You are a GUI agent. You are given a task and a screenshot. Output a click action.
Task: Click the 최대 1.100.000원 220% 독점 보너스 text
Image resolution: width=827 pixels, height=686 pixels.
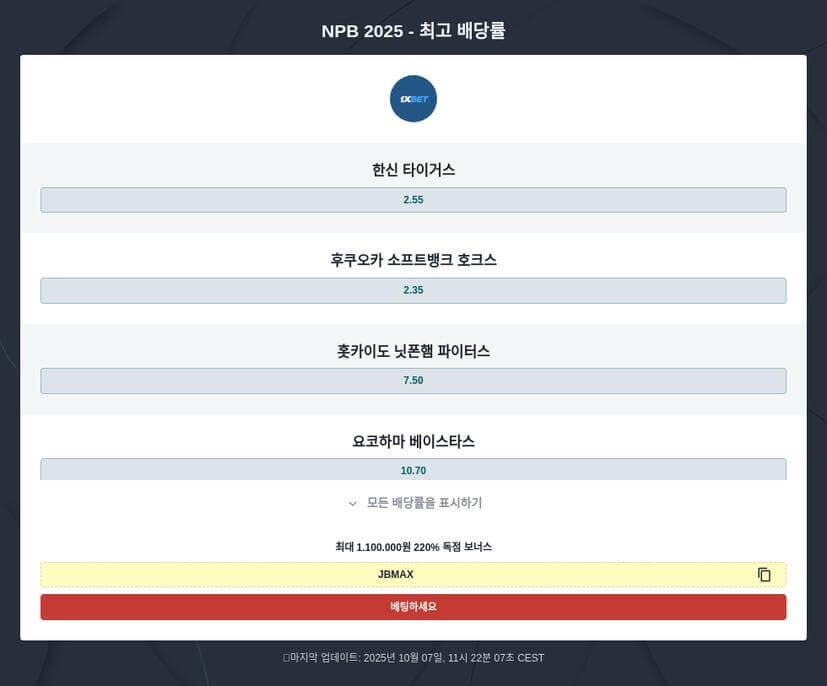[x=413, y=547]
